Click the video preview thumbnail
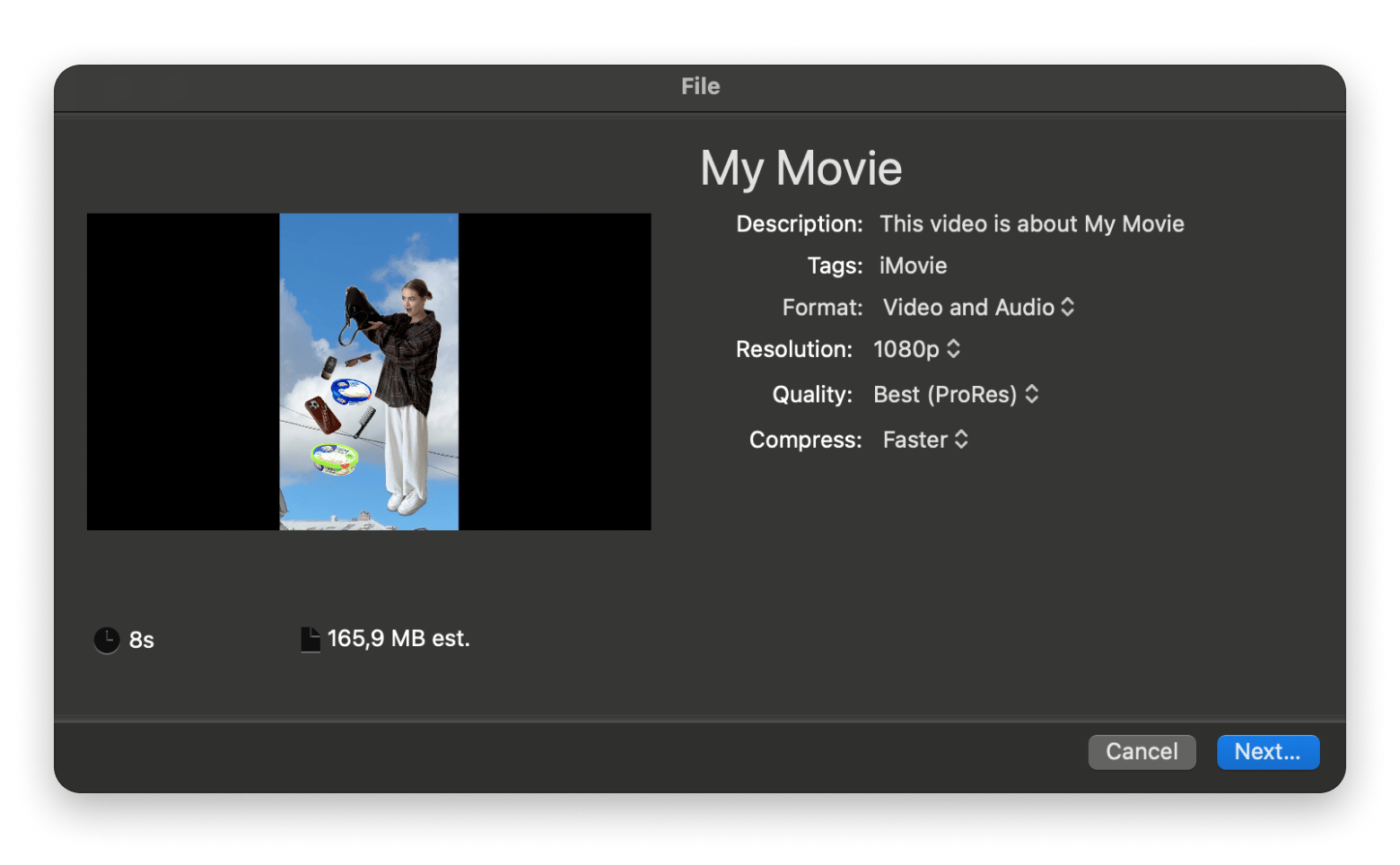 [368, 371]
